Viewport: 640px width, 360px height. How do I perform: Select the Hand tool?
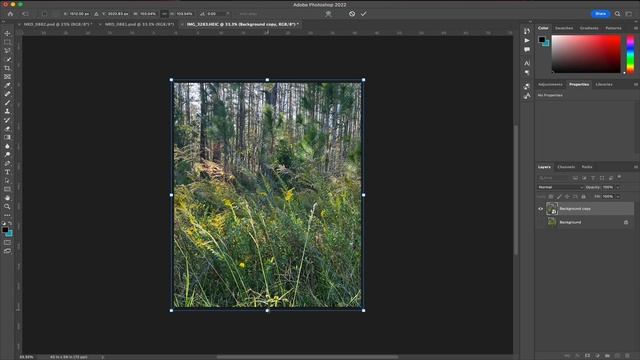pos(7,198)
